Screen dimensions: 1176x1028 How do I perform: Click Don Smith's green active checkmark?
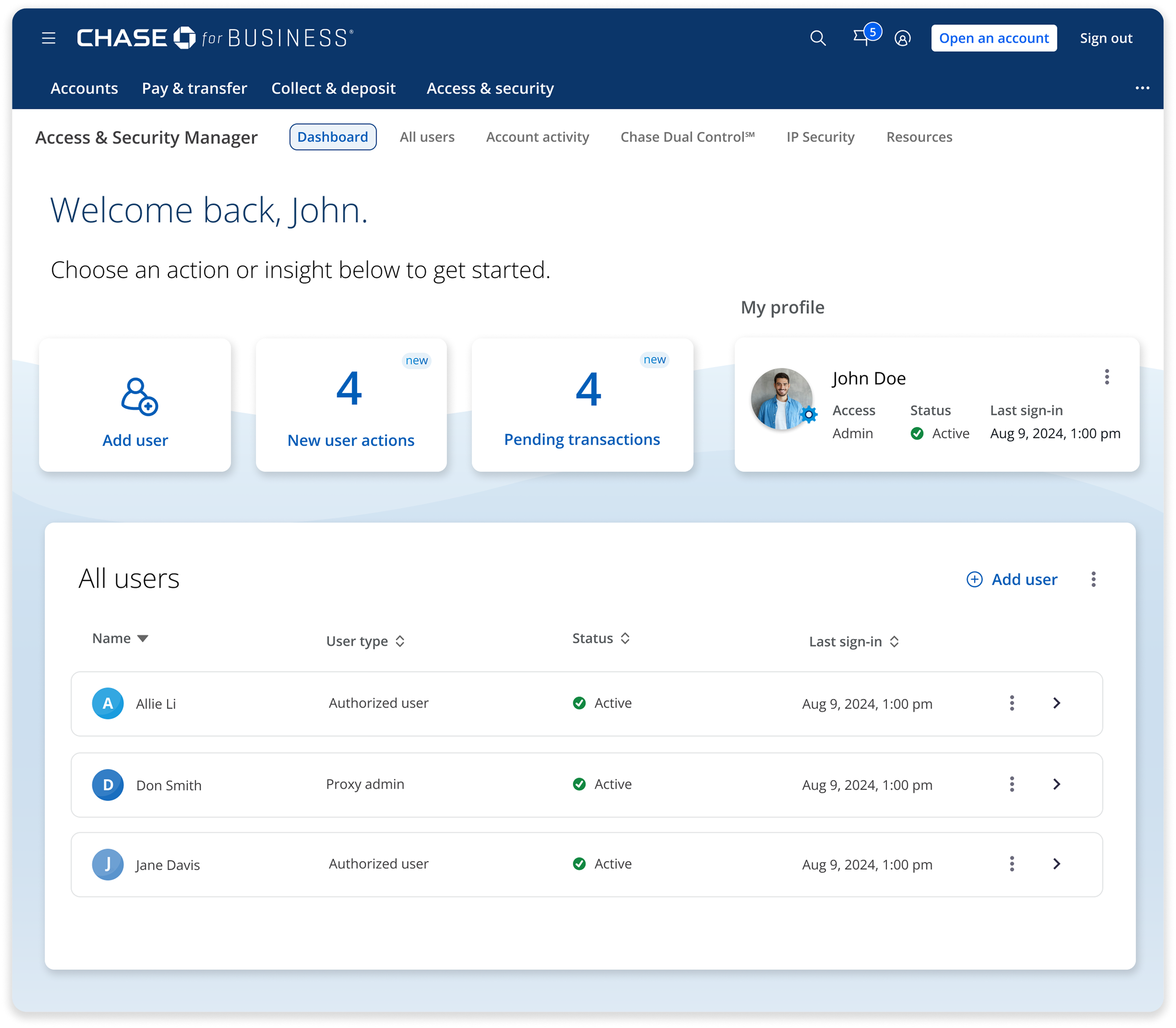pos(580,784)
